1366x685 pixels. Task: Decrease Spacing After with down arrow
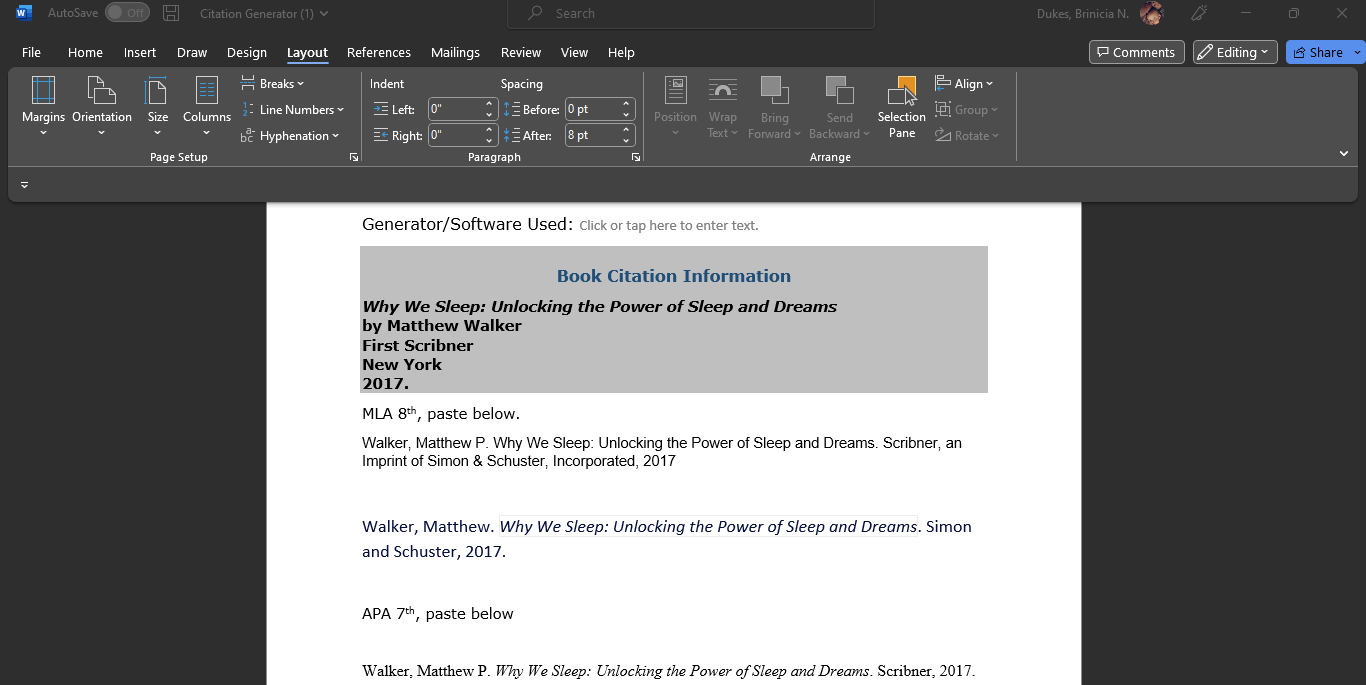point(627,141)
